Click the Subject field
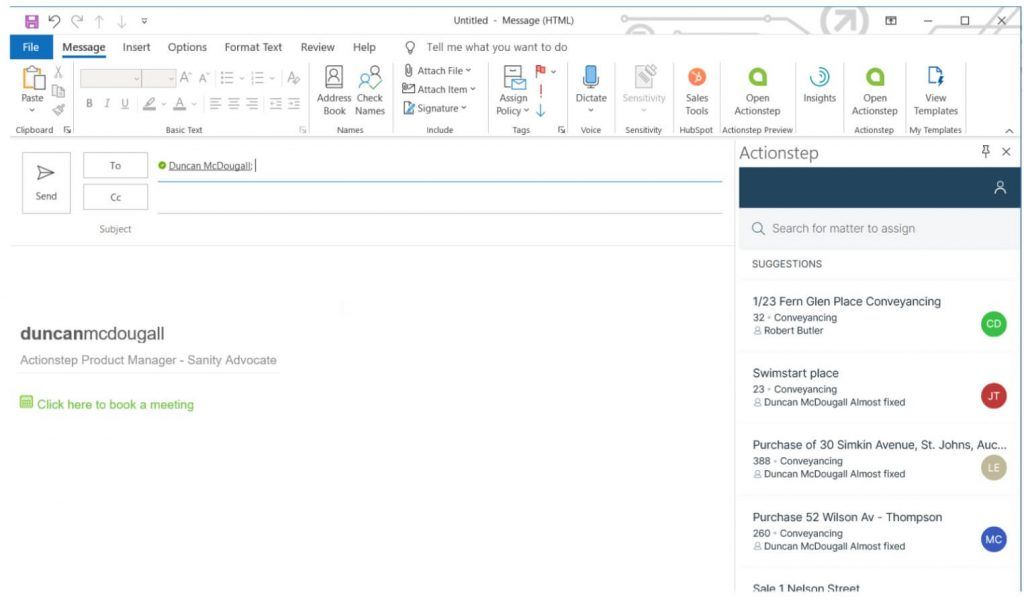The image size is (1024, 607). click(x=440, y=229)
